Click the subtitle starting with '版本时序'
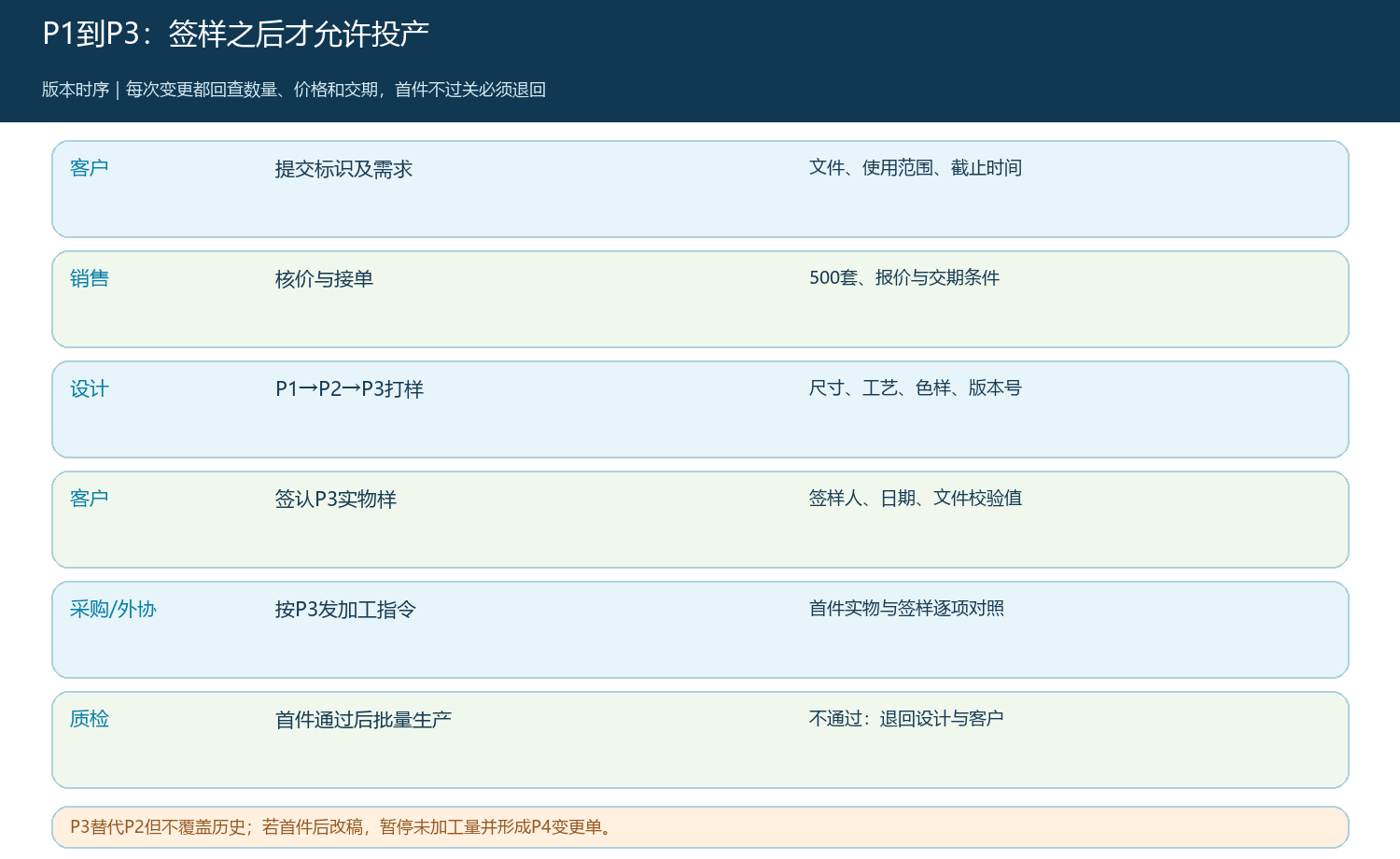 coord(294,90)
